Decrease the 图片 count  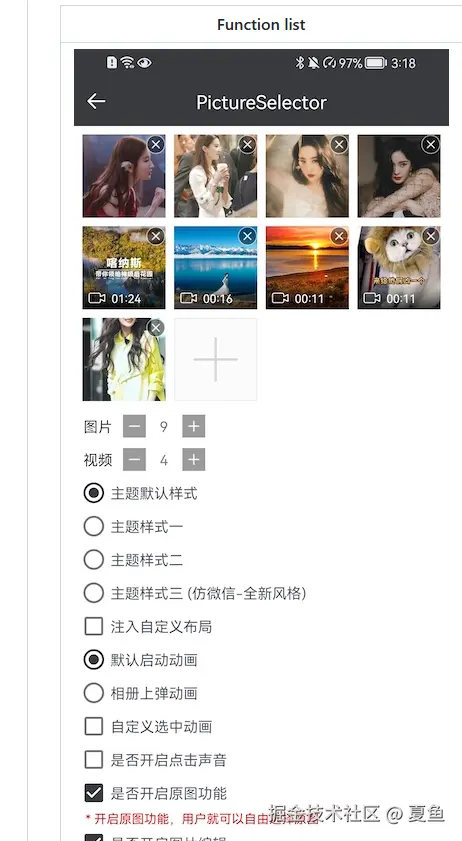tap(134, 426)
